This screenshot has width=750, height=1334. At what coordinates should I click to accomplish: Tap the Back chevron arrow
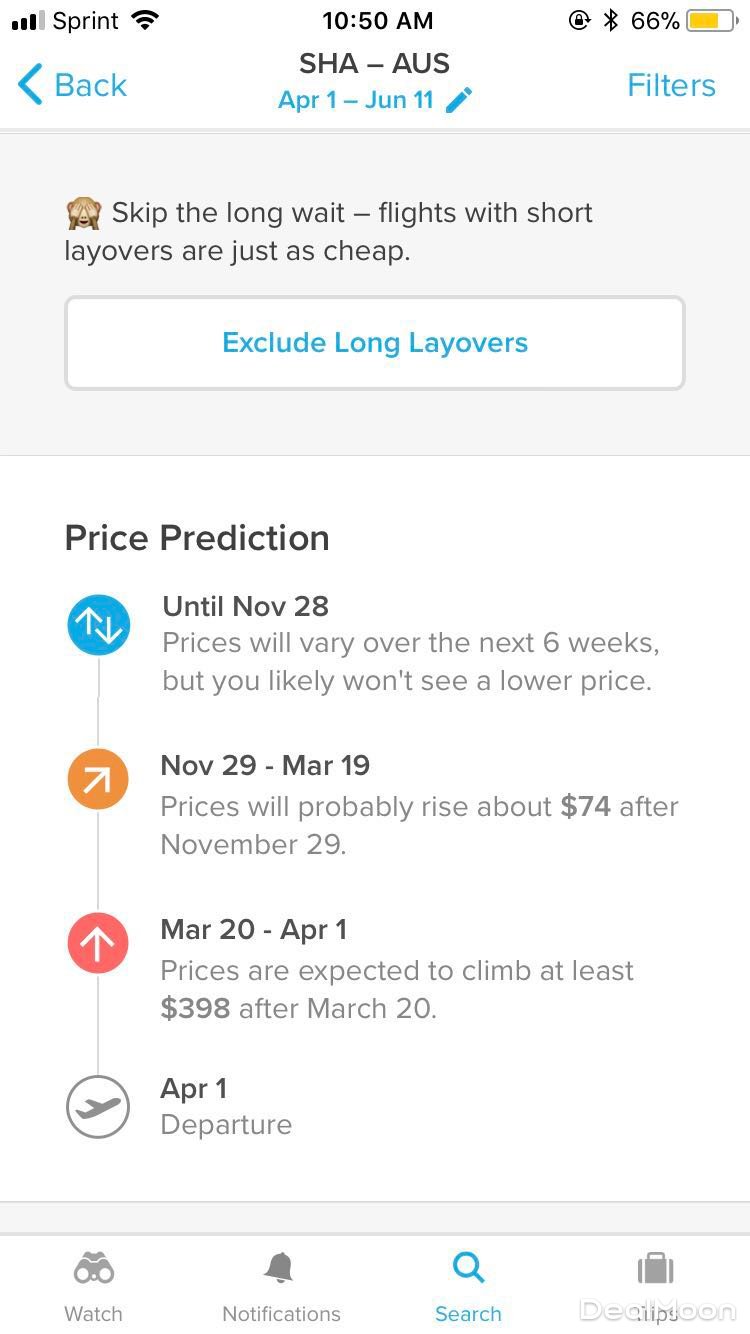coord(31,85)
